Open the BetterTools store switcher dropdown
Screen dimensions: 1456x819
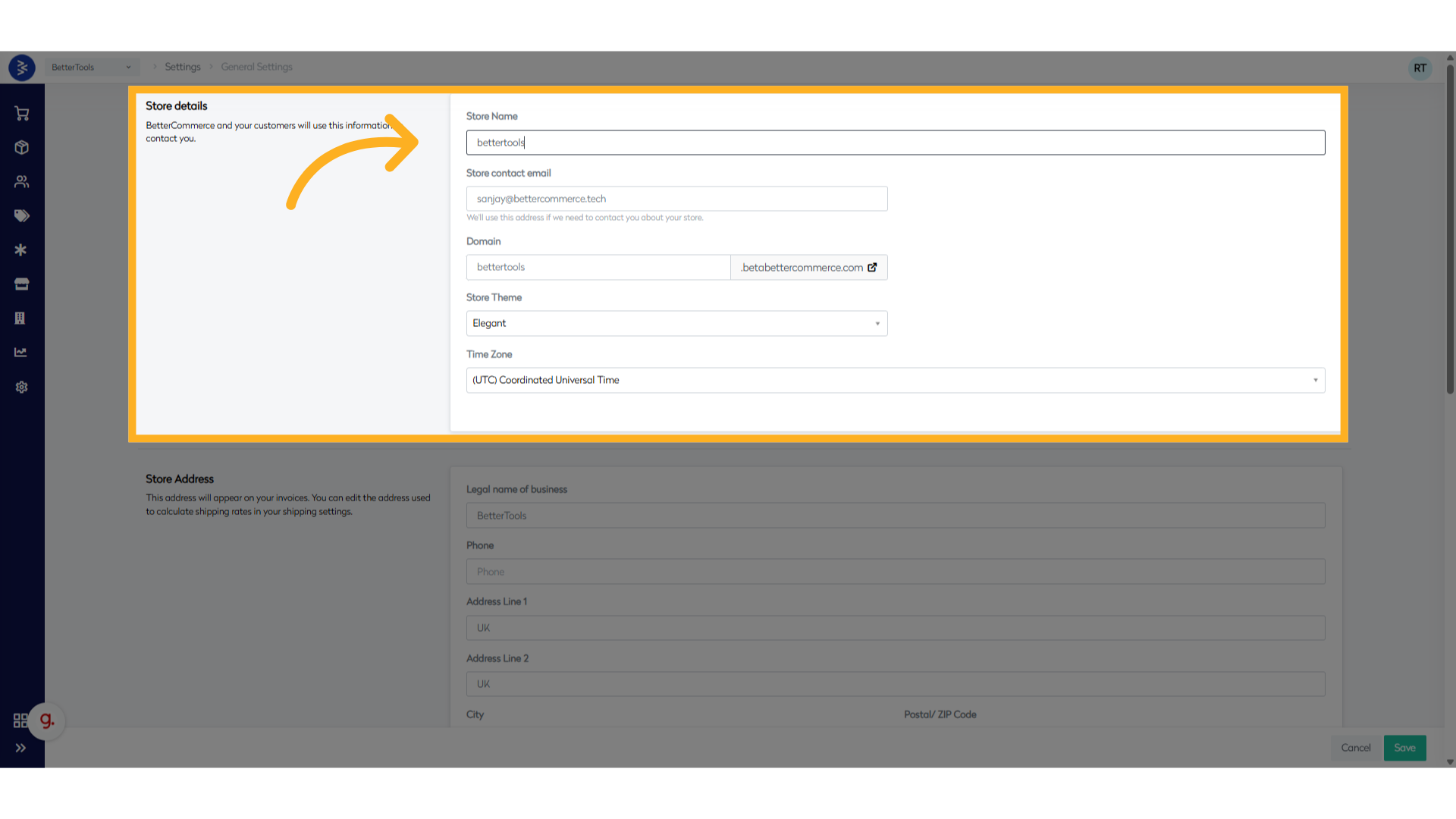tap(91, 67)
